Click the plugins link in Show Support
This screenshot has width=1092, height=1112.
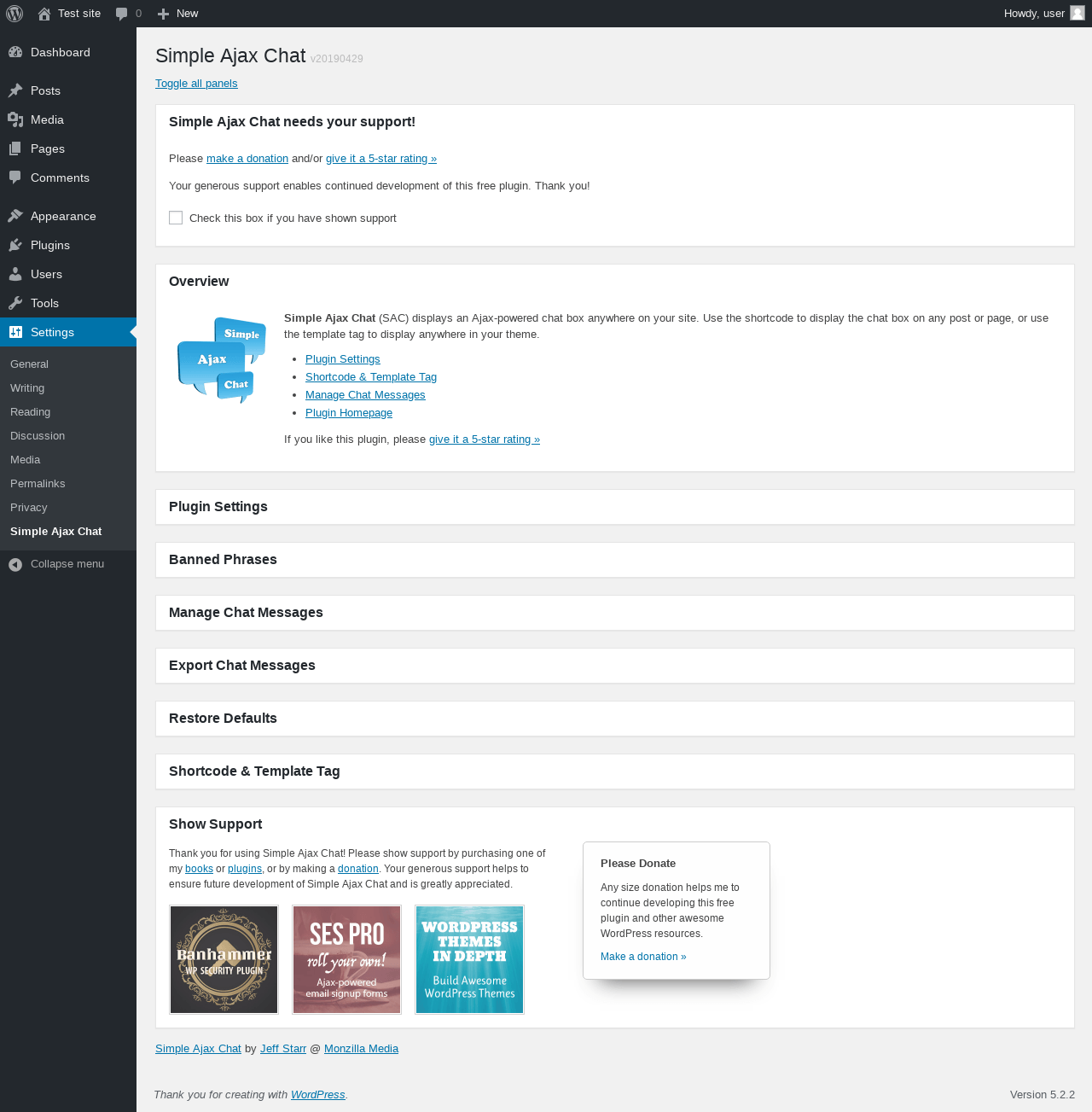point(245,869)
